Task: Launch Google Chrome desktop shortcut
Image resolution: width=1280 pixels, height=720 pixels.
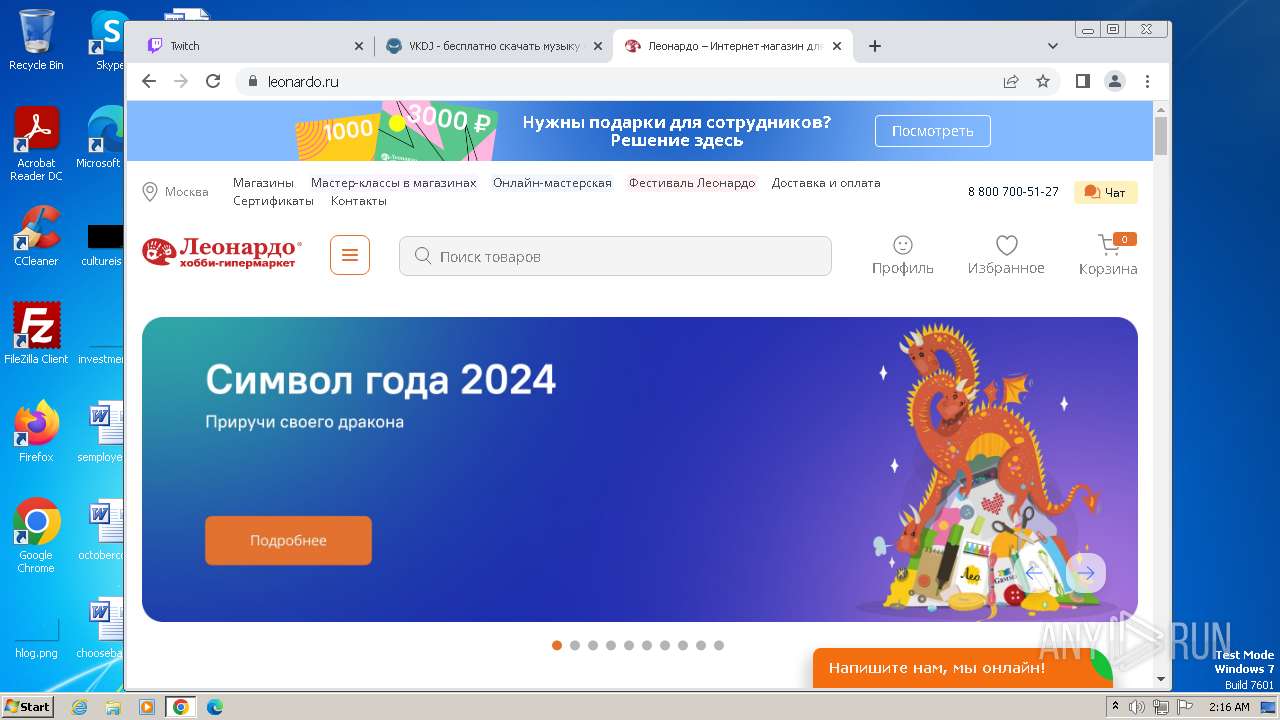Action: (x=36, y=536)
